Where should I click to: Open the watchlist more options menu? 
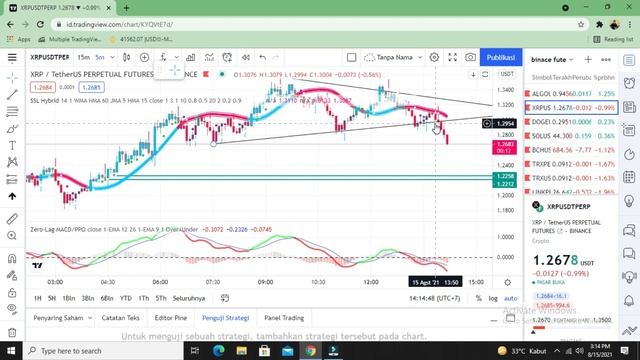click(x=606, y=60)
